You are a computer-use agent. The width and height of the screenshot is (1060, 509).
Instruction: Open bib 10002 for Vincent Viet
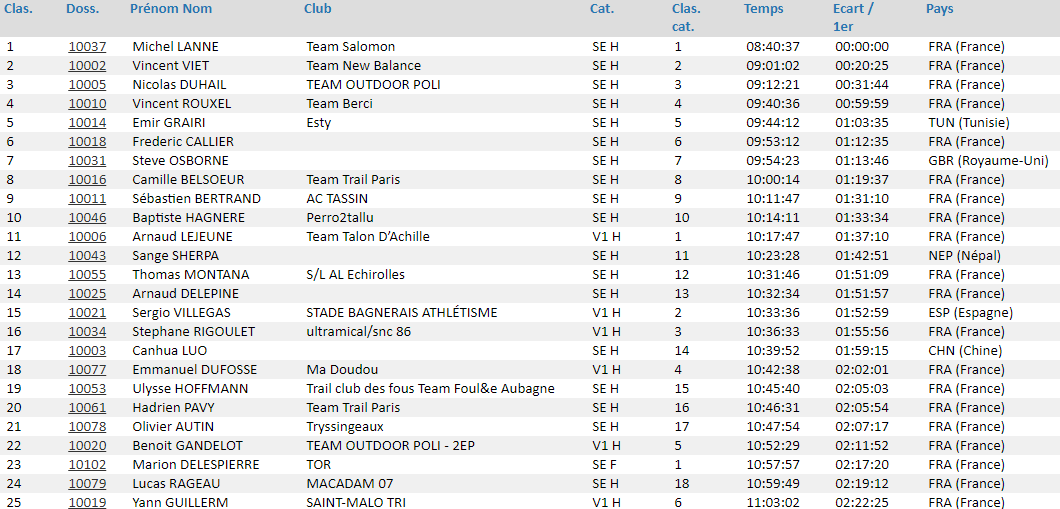click(87, 66)
